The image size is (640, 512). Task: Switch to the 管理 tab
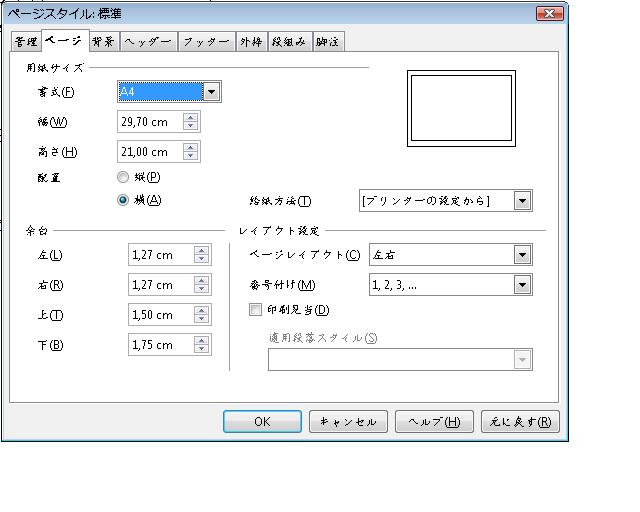26,42
